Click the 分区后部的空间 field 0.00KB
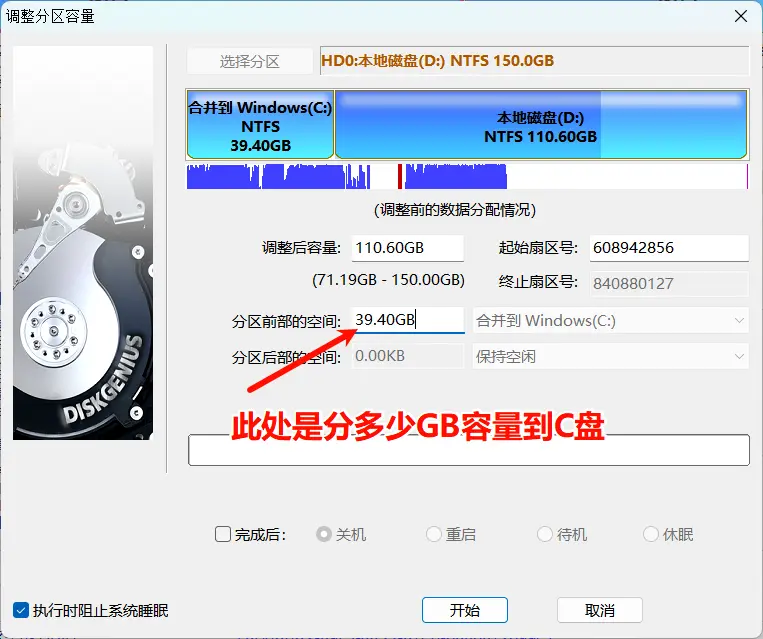Viewport: 763px width, 639px height. (407, 356)
